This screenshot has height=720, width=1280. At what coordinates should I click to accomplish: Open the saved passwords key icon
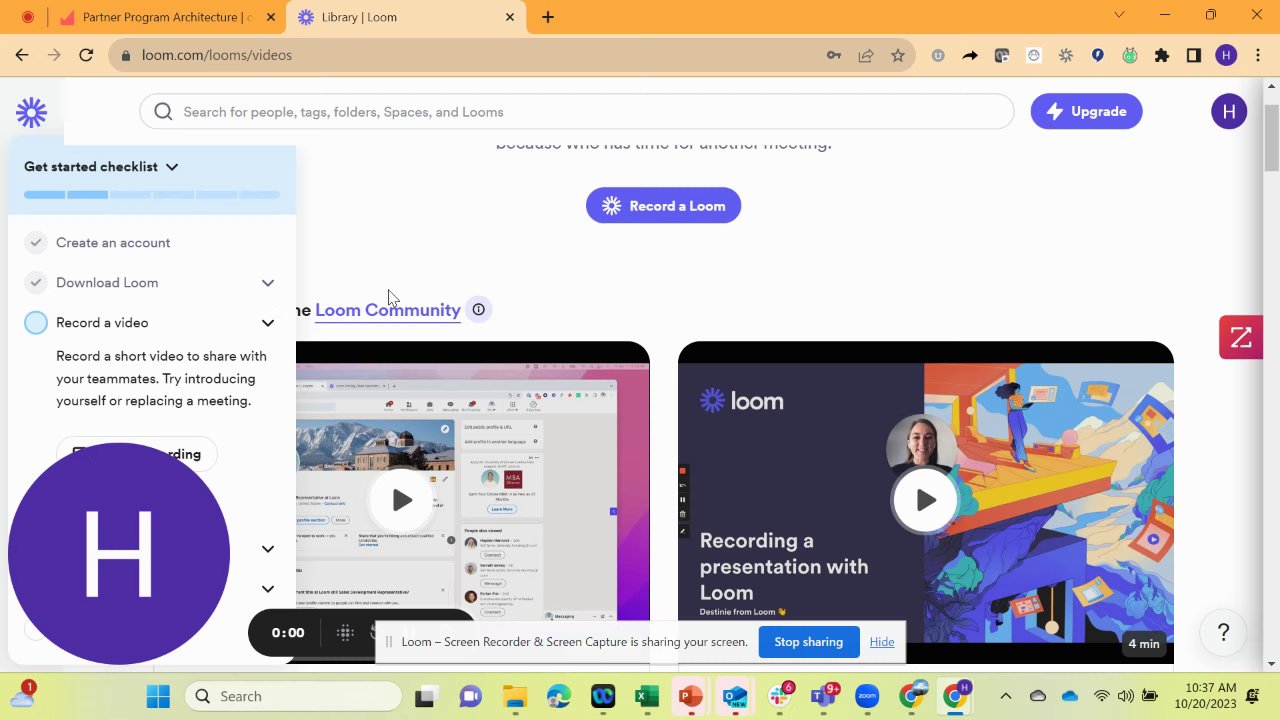(834, 55)
